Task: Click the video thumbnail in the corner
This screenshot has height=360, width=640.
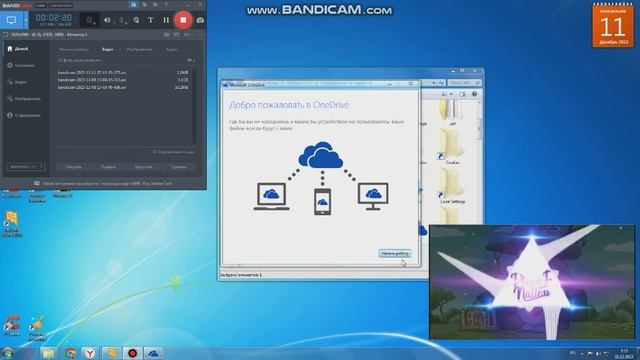Action: (x=532, y=282)
